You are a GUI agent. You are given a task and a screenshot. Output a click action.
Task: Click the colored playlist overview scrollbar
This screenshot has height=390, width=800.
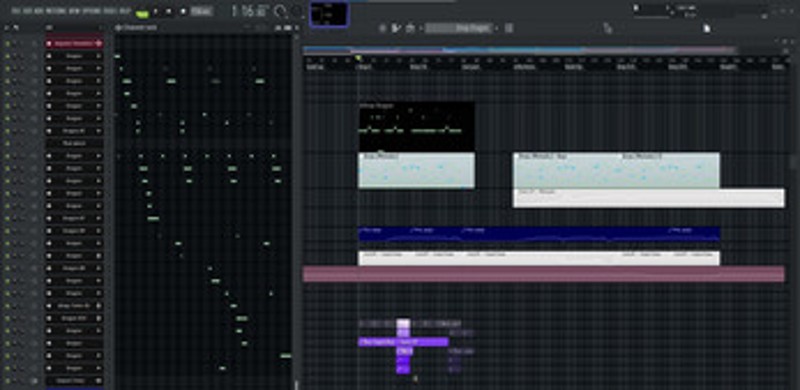click(x=519, y=50)
